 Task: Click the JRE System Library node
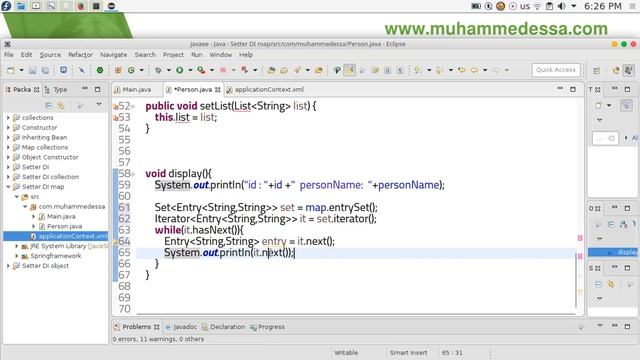coord(65,246)
